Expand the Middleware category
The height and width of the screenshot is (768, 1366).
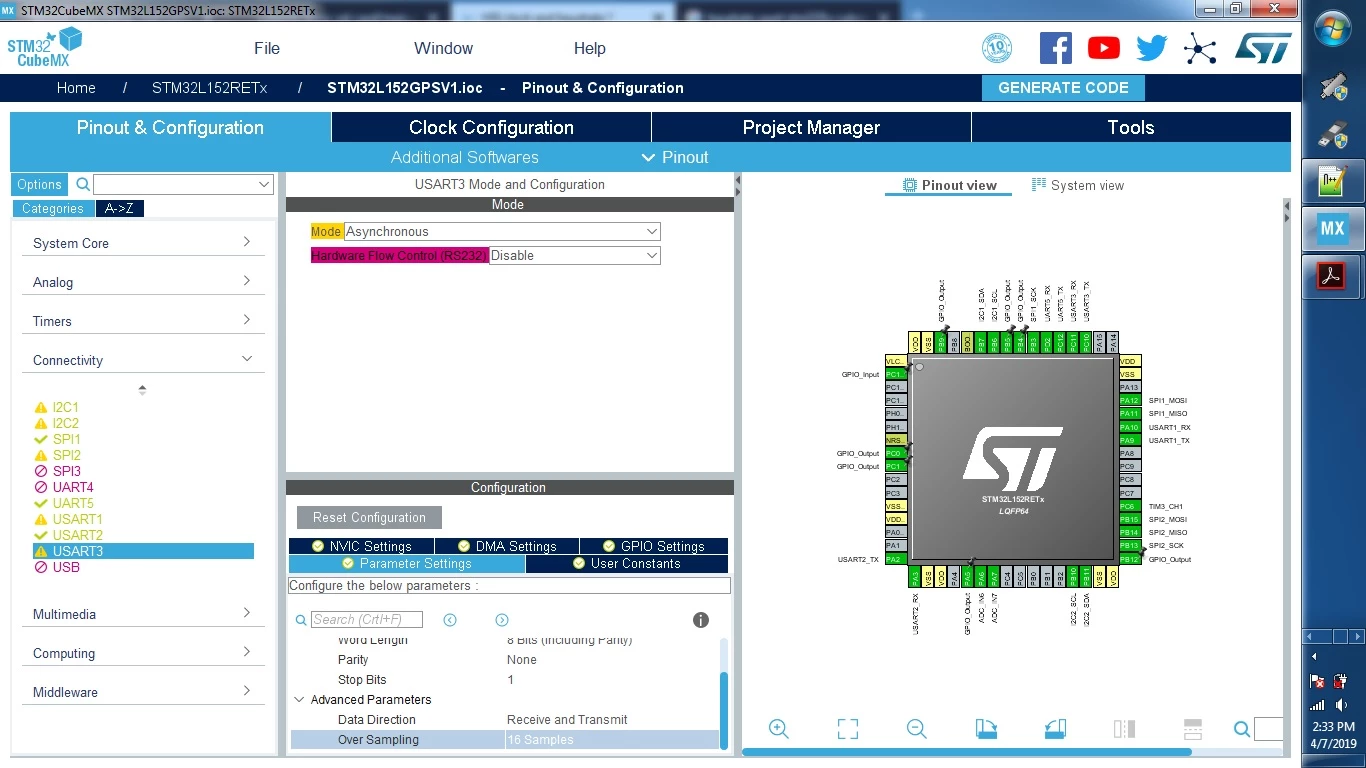tap(143, 692)
